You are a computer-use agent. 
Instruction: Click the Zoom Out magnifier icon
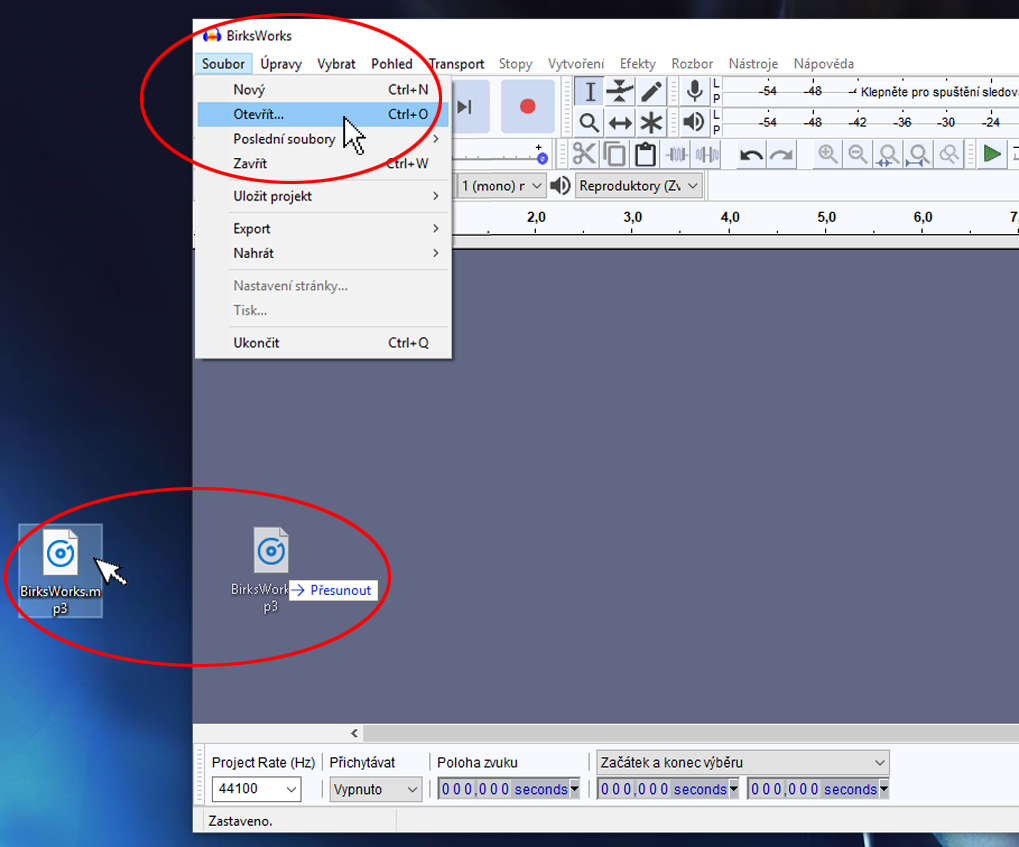tap(858, 155)
